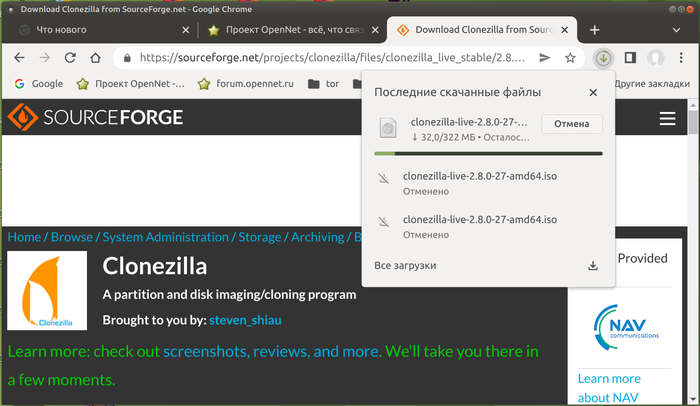700x406 pixels.
Task: Switch to the Проект OpenNet tab
Action: click(294, 30)
